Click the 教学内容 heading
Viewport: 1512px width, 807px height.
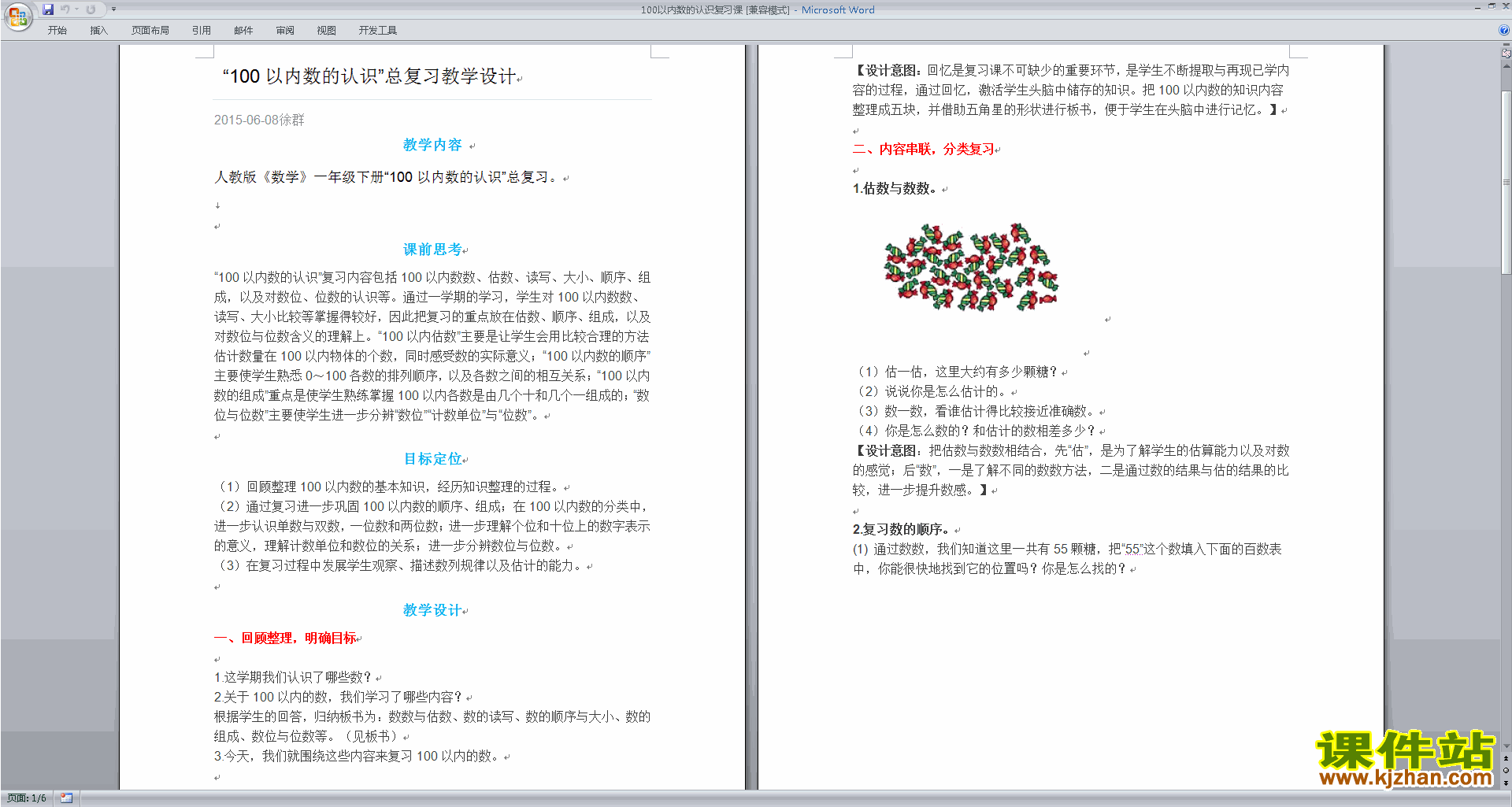point(432,145)
